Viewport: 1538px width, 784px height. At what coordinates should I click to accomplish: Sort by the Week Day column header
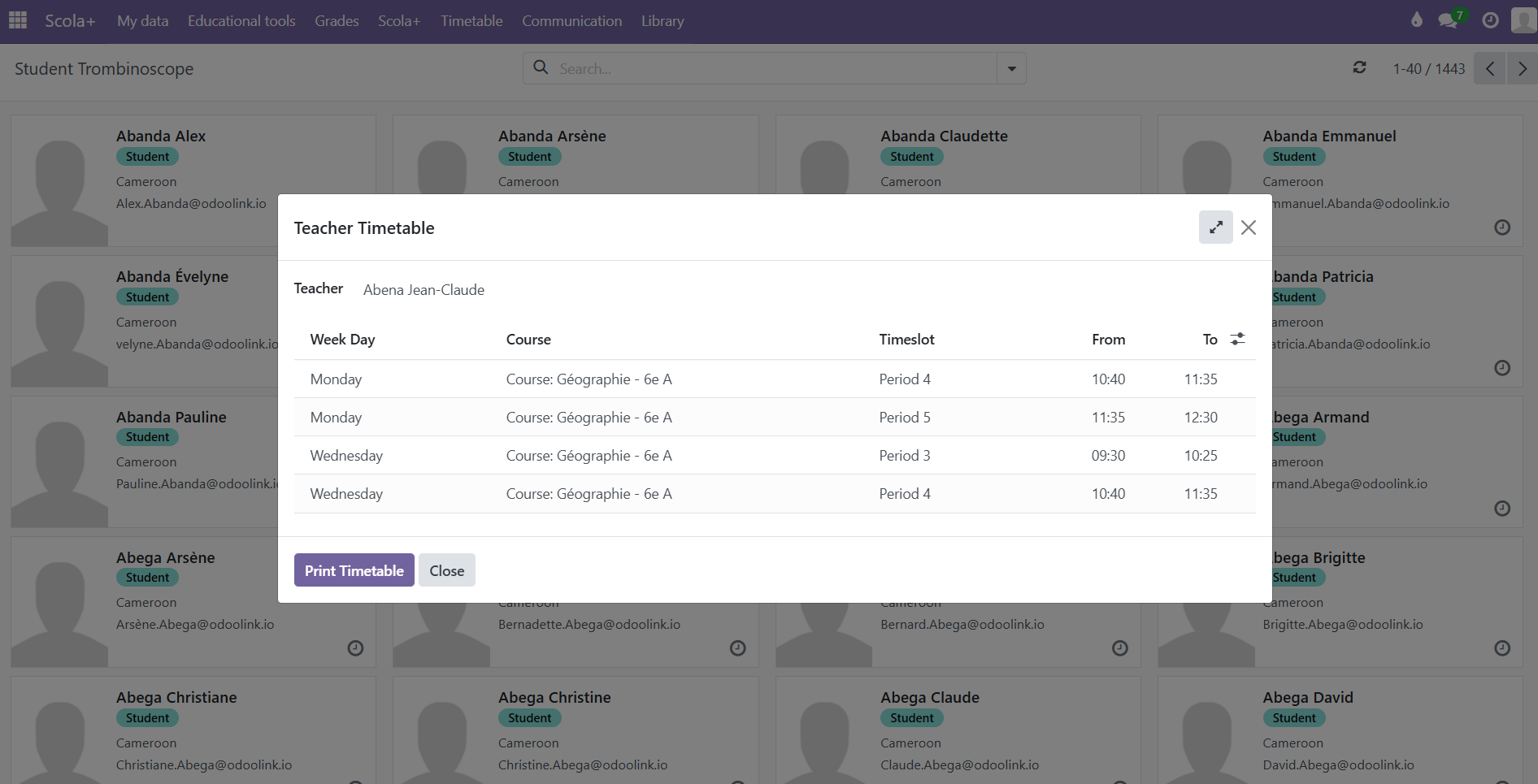342,340
